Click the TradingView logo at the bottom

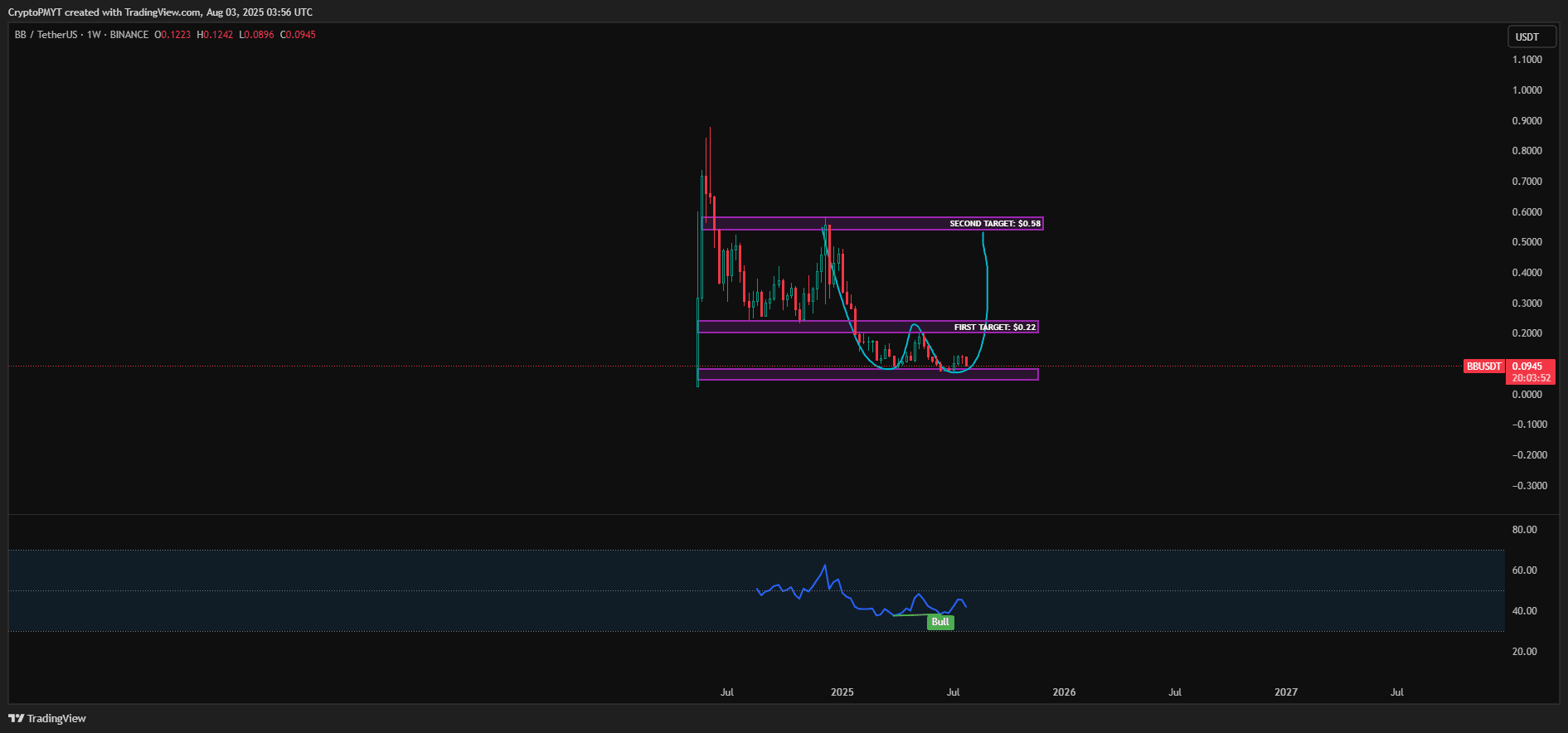pyautogui.click(x=47, y=718)
